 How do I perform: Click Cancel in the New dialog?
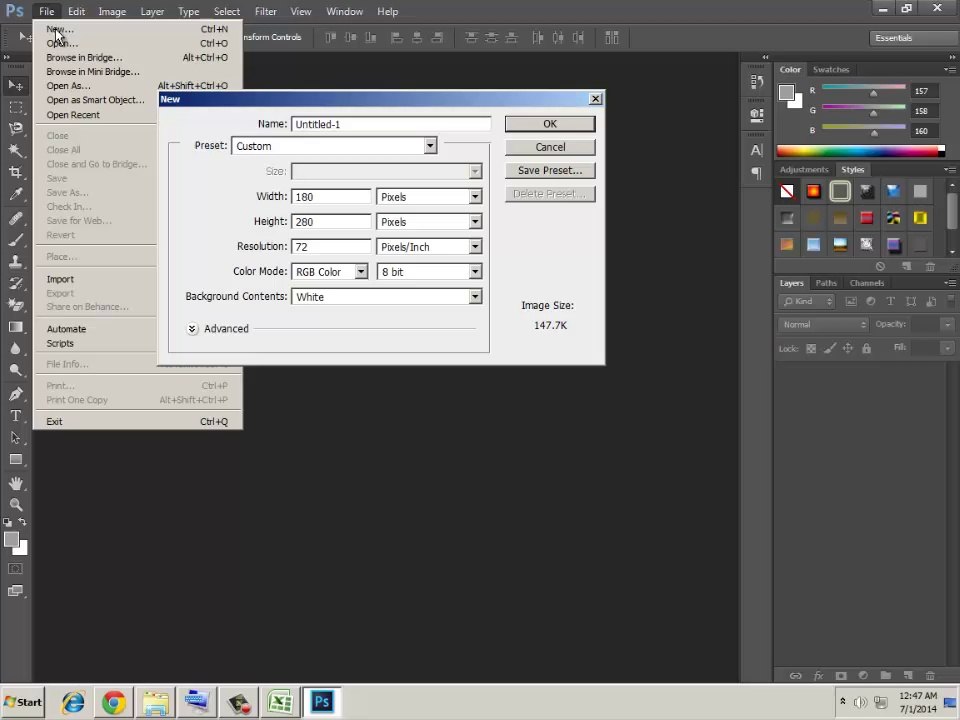[550, 147]
